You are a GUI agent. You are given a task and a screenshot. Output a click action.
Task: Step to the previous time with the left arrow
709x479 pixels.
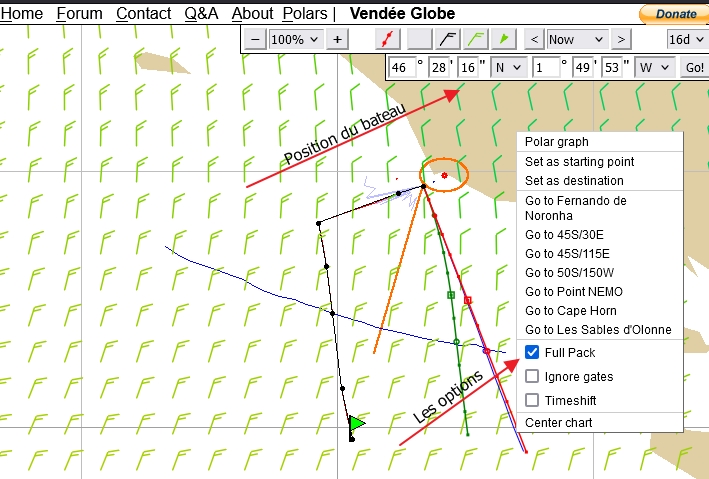click(x=534, y=39)
